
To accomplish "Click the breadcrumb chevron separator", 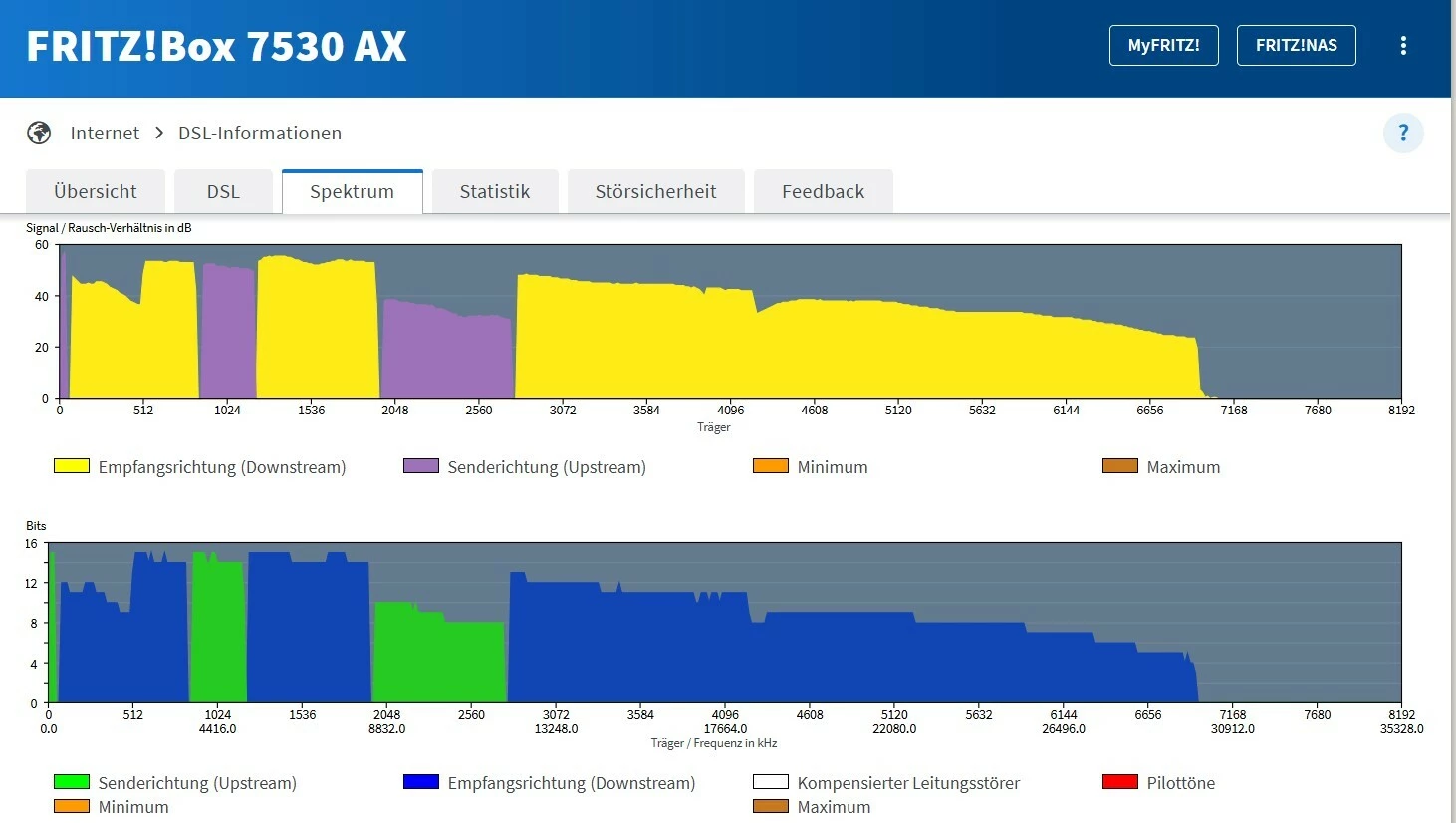I will 159,133.
